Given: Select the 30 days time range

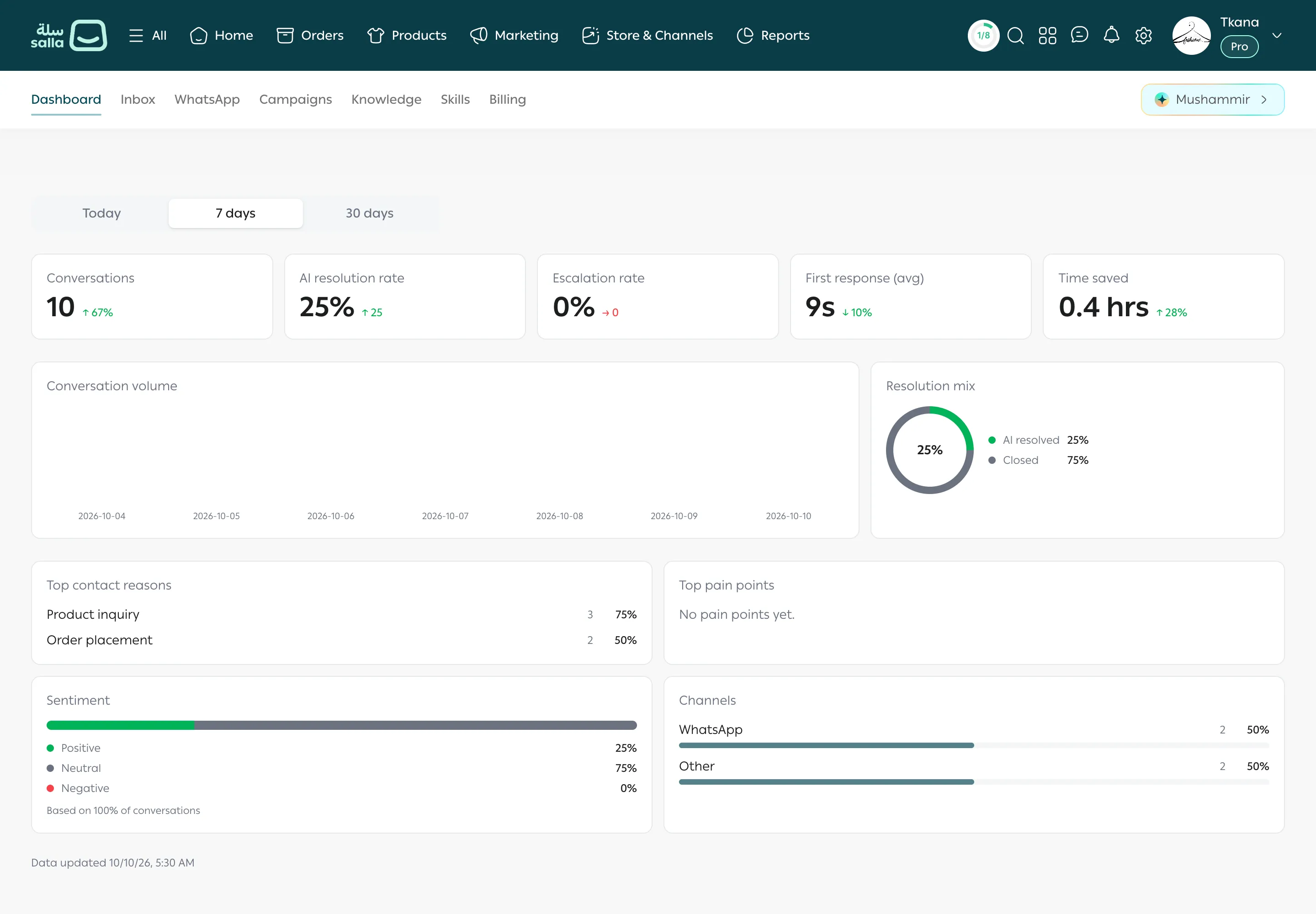Looking at the screenshot, I should coord(369,213).
